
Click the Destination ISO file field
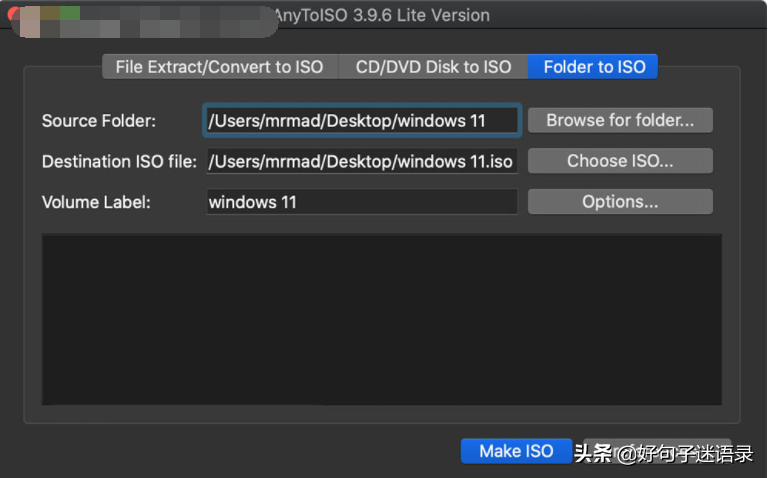pyautogui.click(x=362, y=161)
